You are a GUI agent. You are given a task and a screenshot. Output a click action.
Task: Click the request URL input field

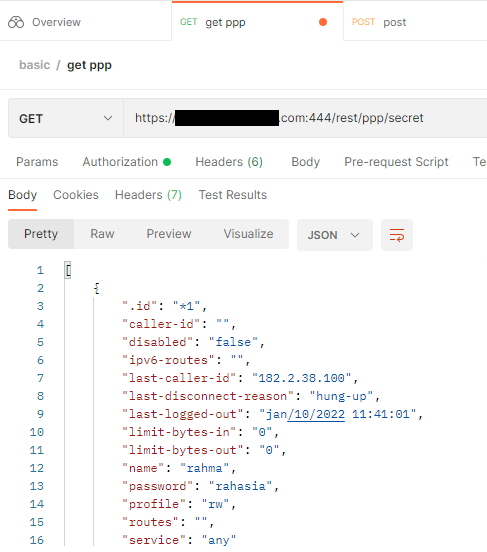(305, 118)
